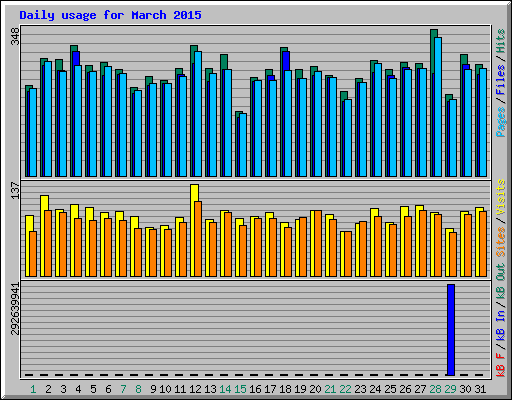Click the short pages bar on day 15
Image resolution: width=512 pixels, height=400 pixels.
(243, 145)
